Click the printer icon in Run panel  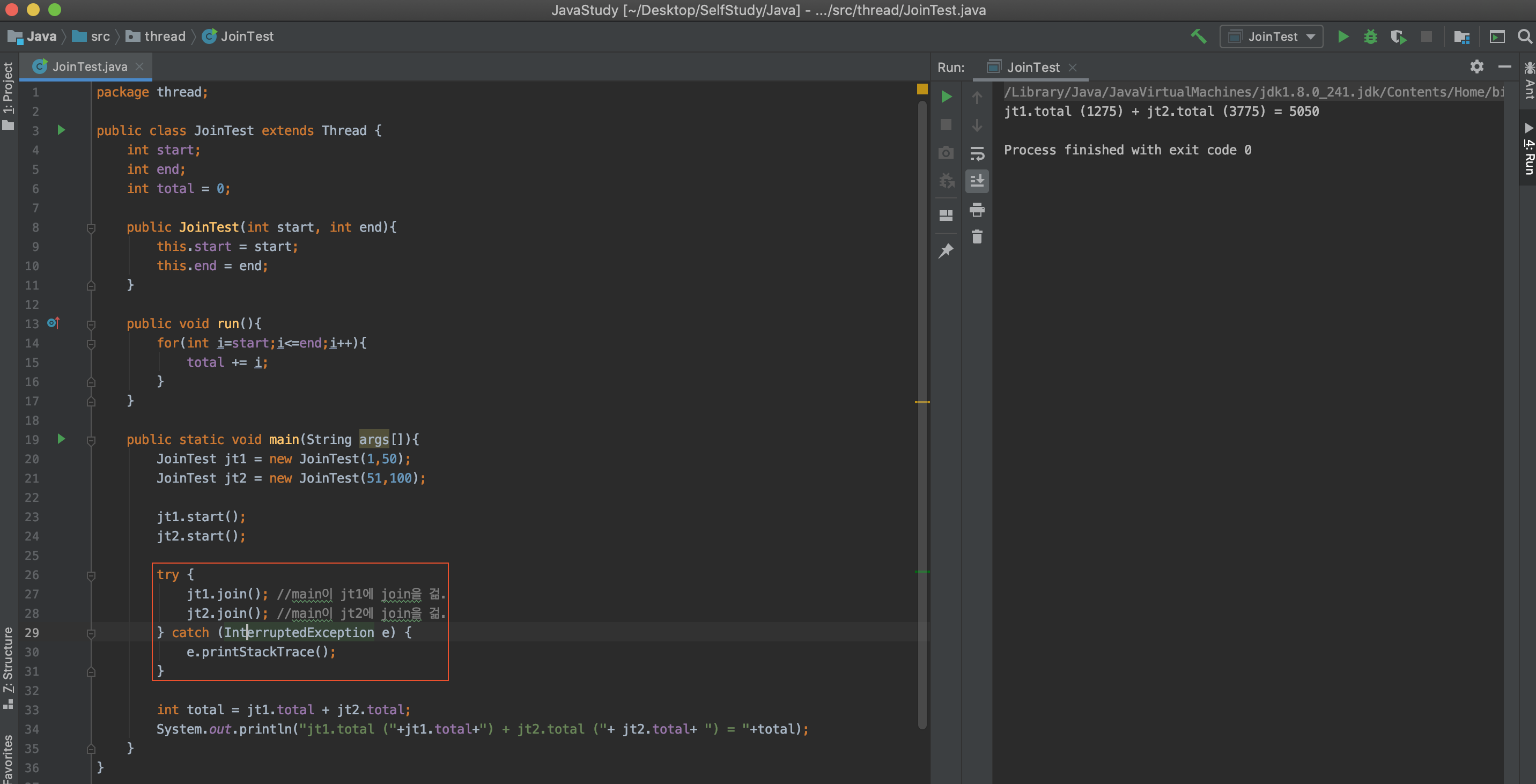point(977,209)
